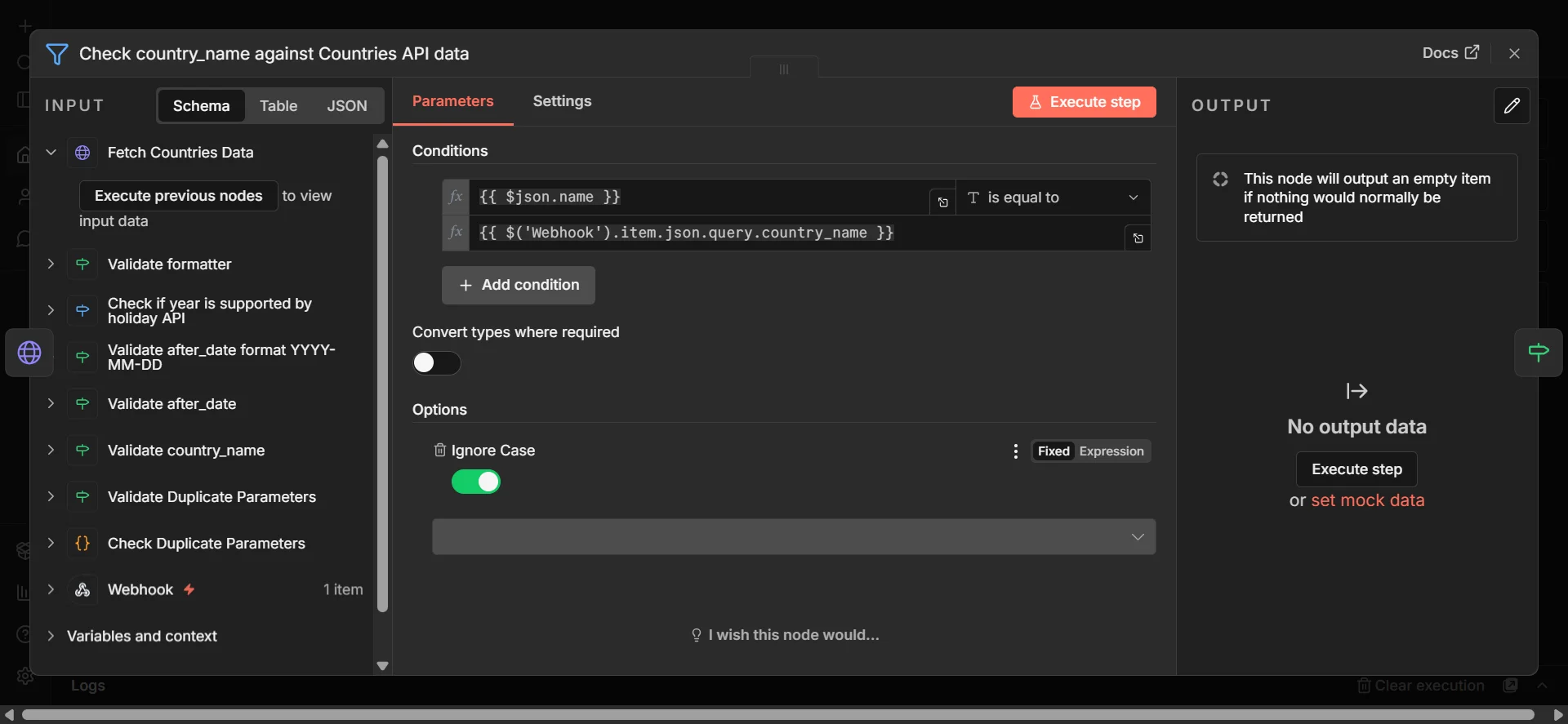
Task: Click the lightning trigger icon next to Webhook
Action: point(189,589)
